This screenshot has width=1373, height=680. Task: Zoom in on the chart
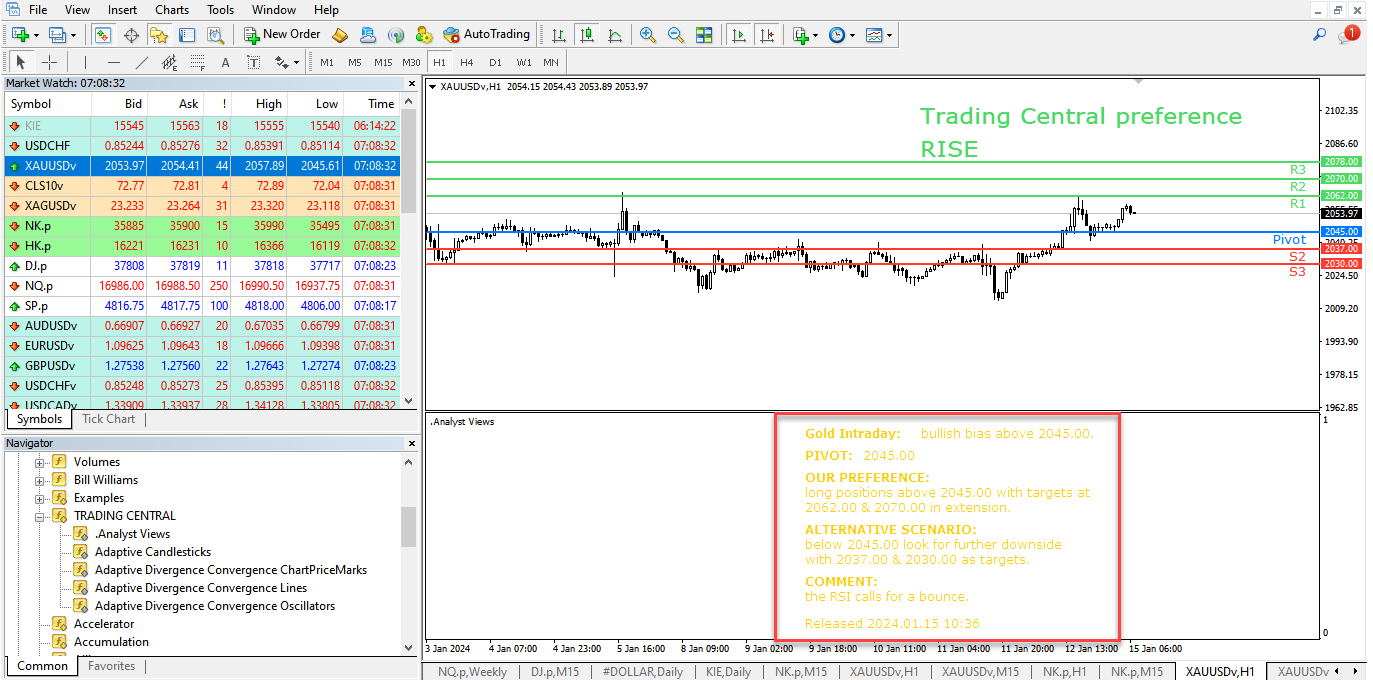(x=648, y=35)
